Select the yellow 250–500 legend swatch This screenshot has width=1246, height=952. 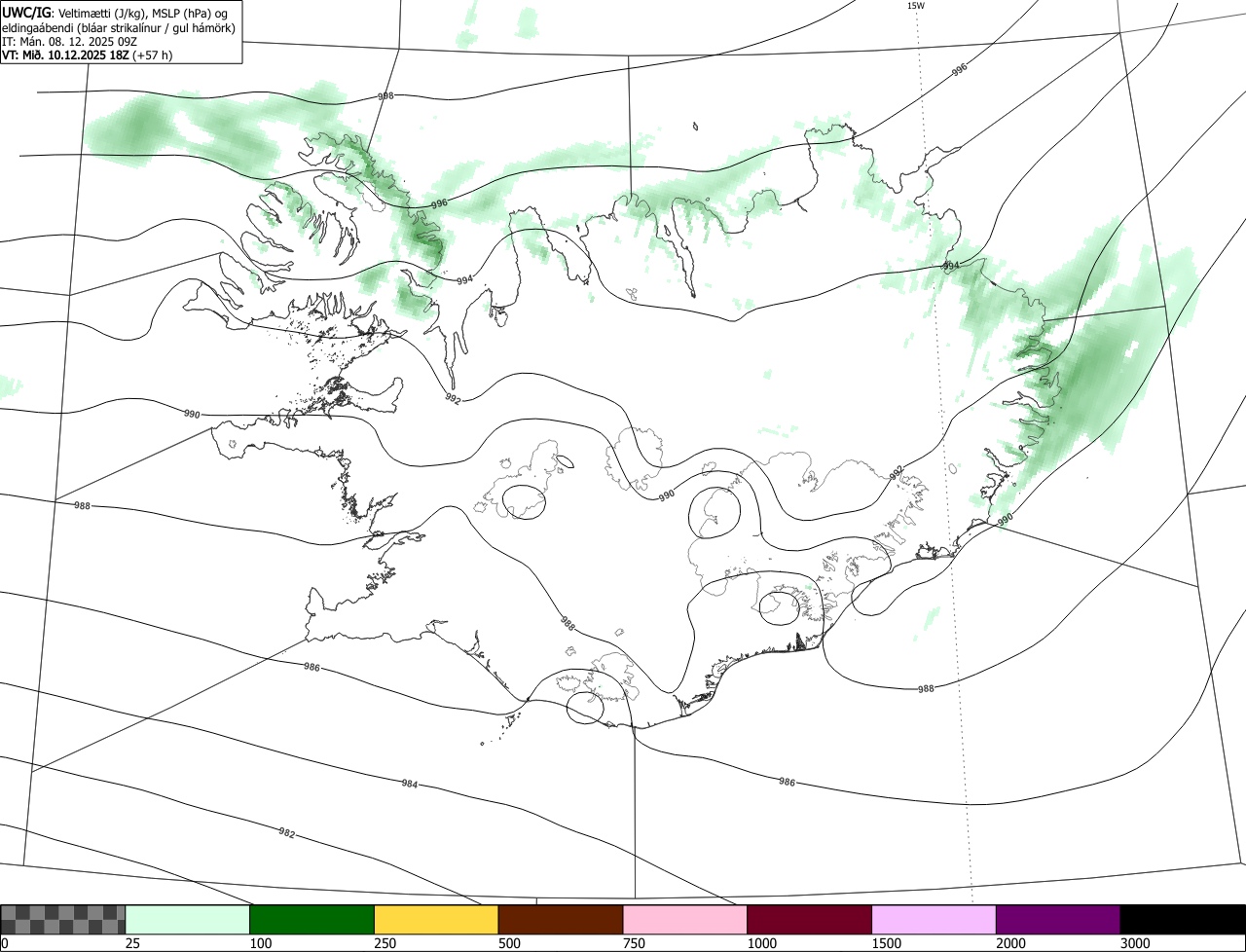pos(436,920)
